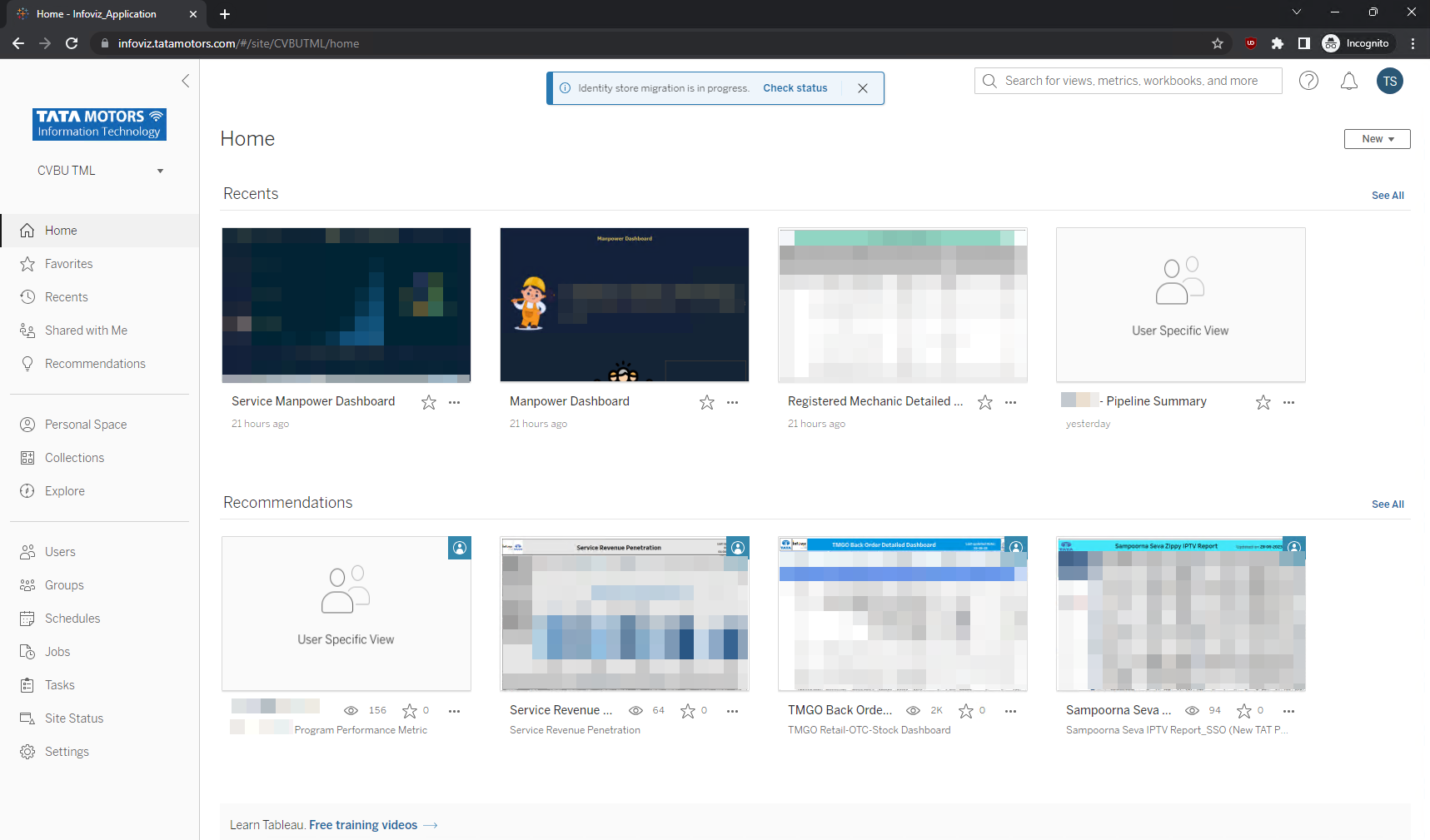Click more options for Service Revenue card
Screen dimensions: 1430x840
pos(732,711)
